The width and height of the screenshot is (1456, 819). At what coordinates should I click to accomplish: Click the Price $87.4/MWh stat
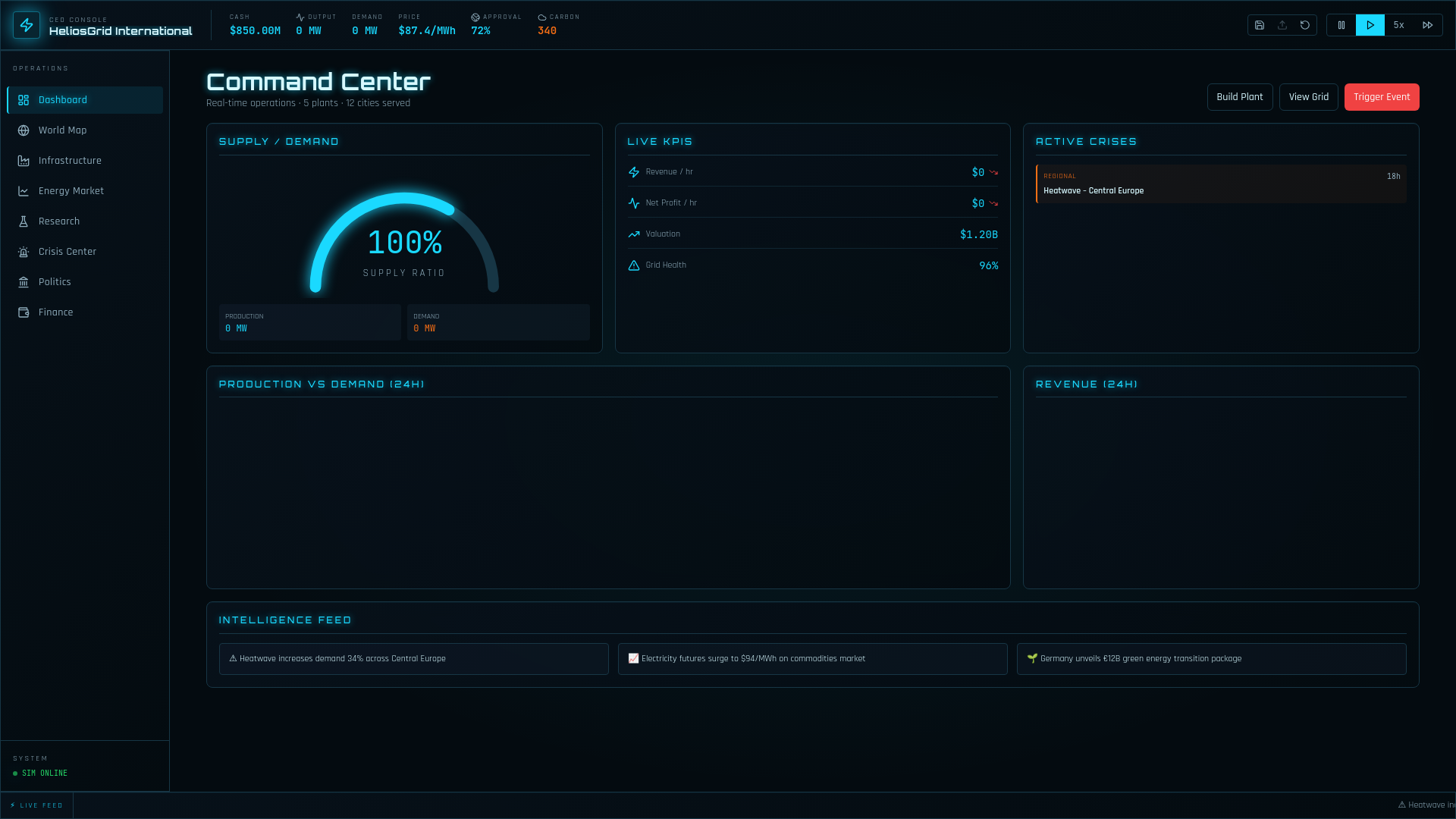point(427,24)
